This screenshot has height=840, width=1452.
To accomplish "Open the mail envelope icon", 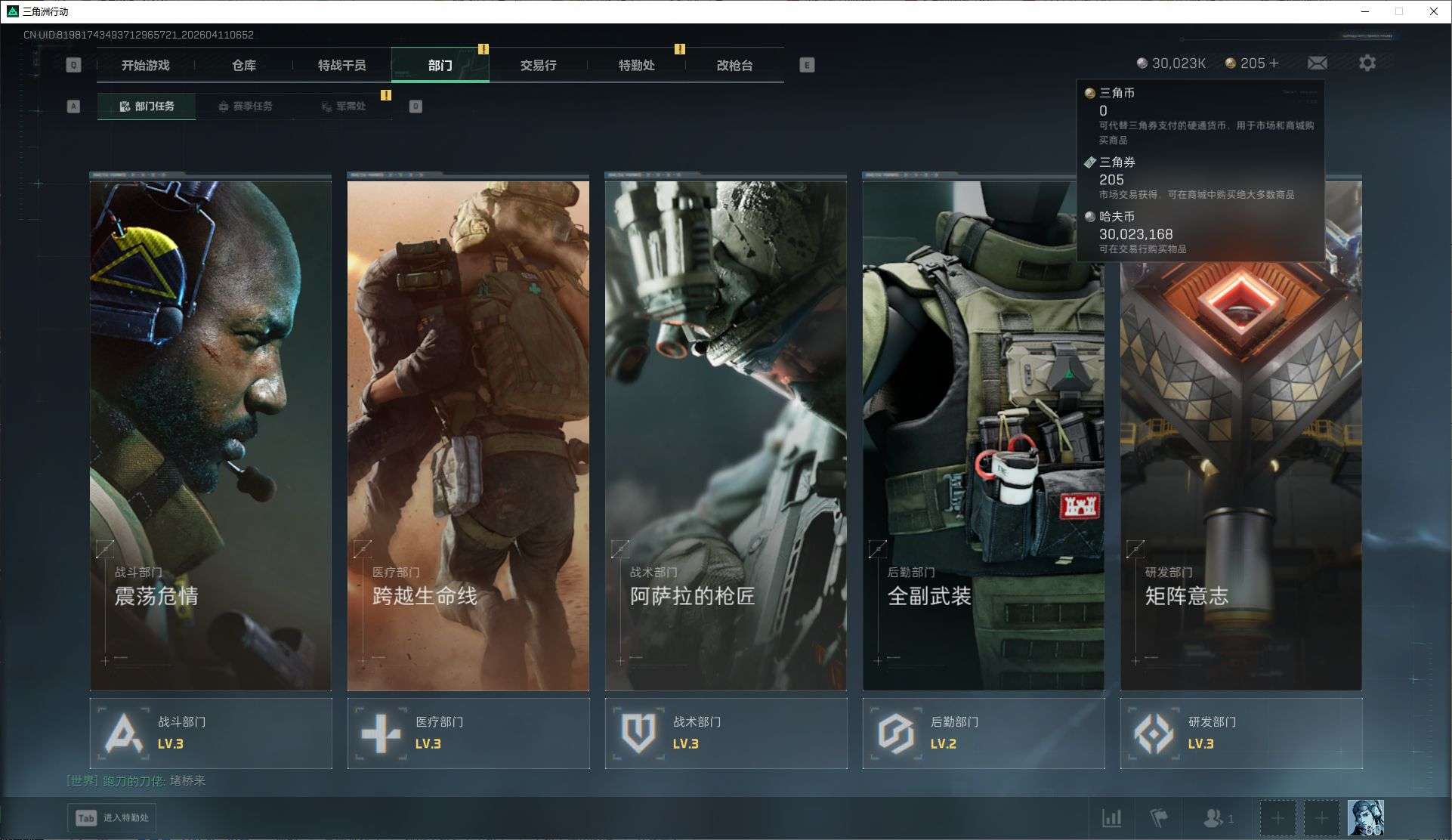I will tap(1318, 63).
